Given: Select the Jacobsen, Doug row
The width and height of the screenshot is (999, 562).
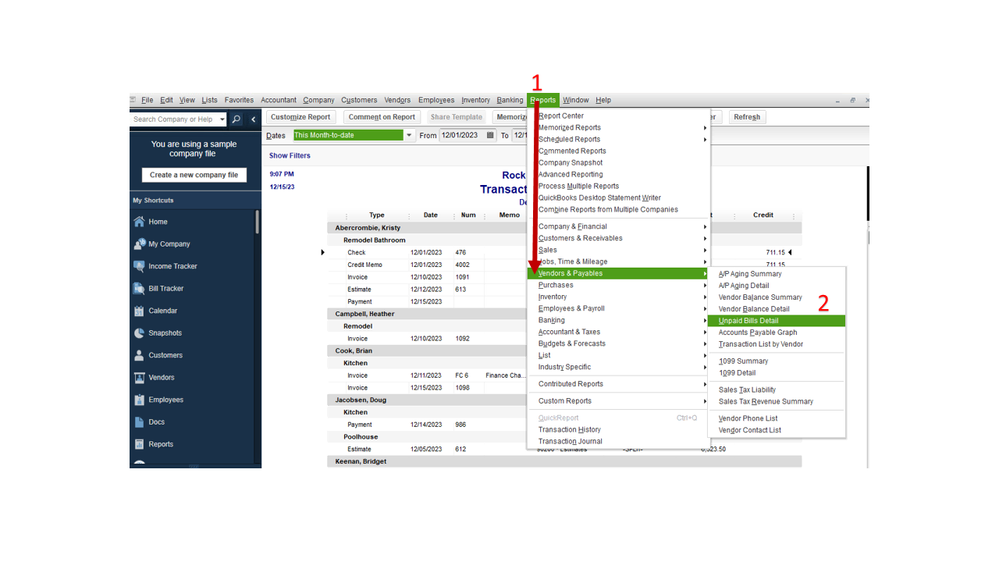Looking at the screenshot, I should 427,400.
